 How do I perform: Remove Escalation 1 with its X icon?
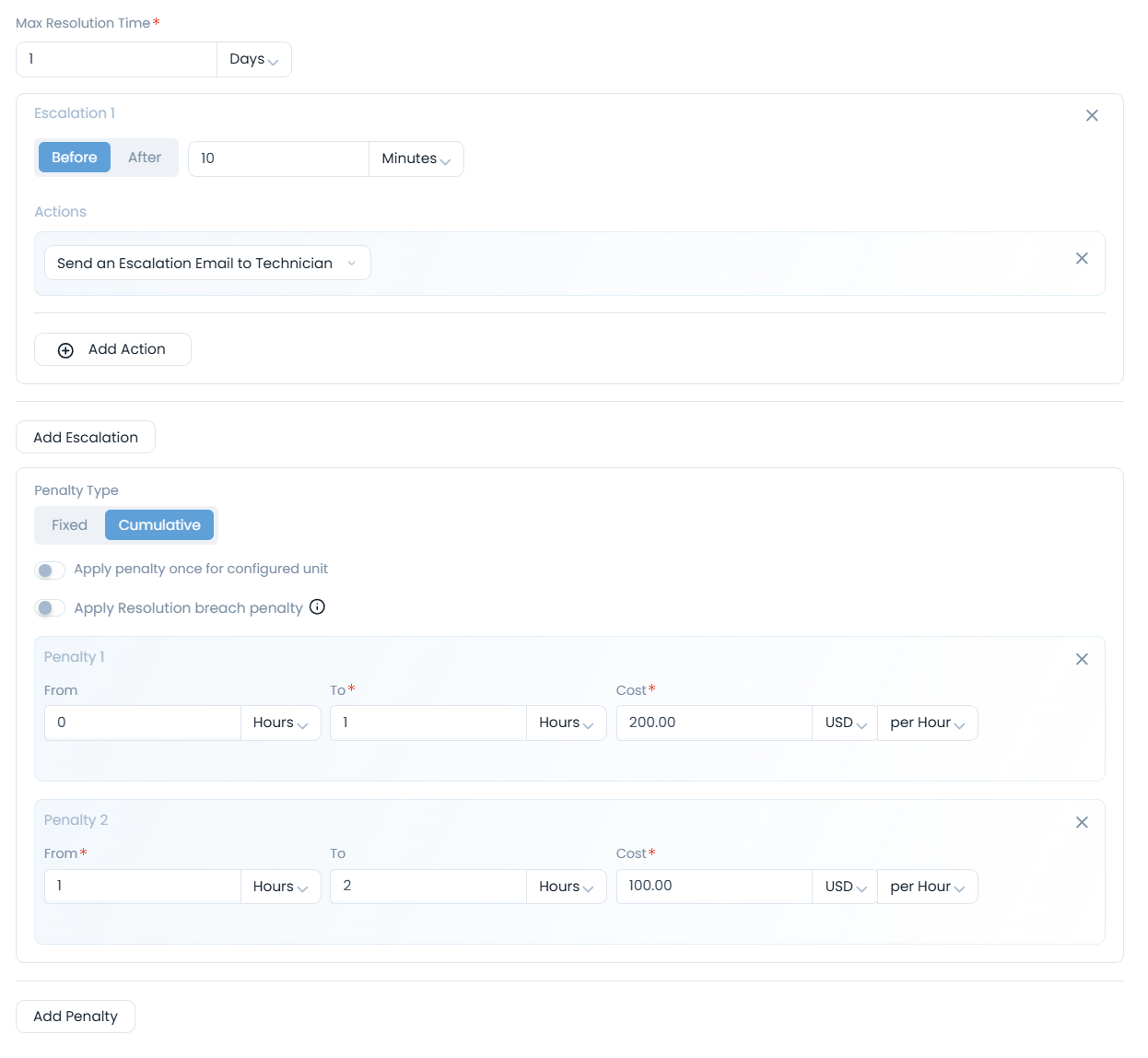coord(1092,115)
